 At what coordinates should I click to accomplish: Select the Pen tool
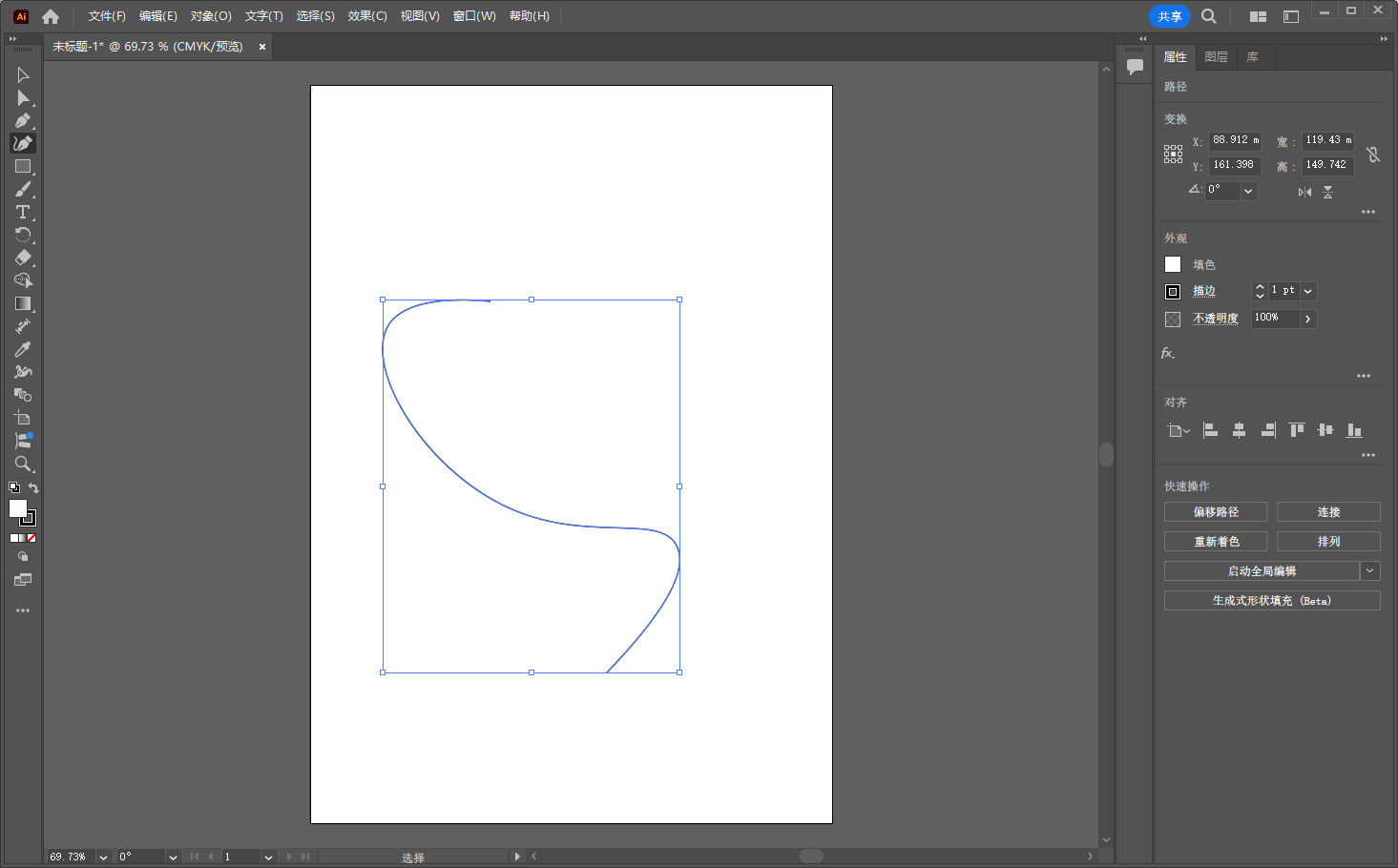coord(23,120)
